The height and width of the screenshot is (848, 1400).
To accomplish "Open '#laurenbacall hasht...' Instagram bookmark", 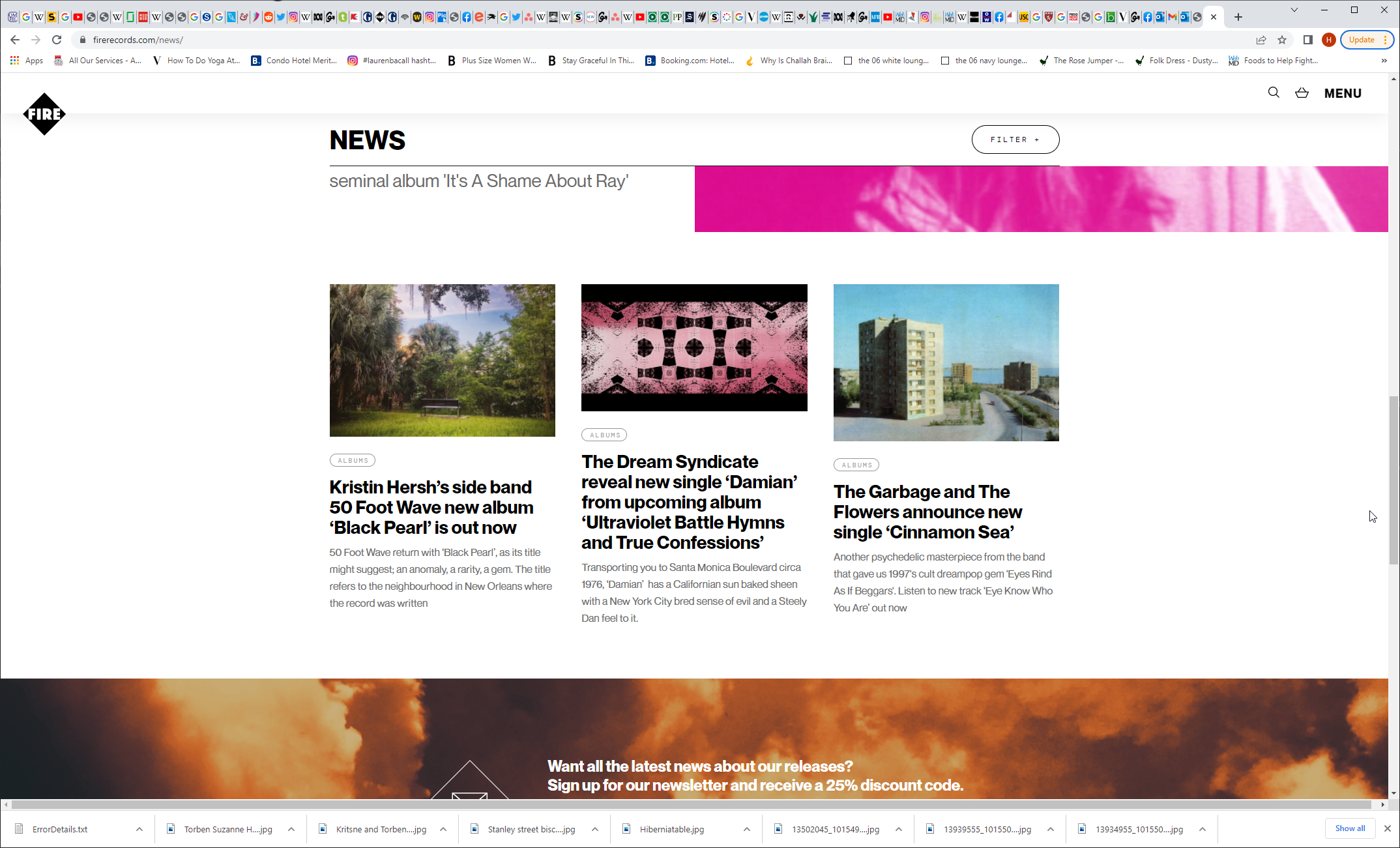I will pos(392,61).
